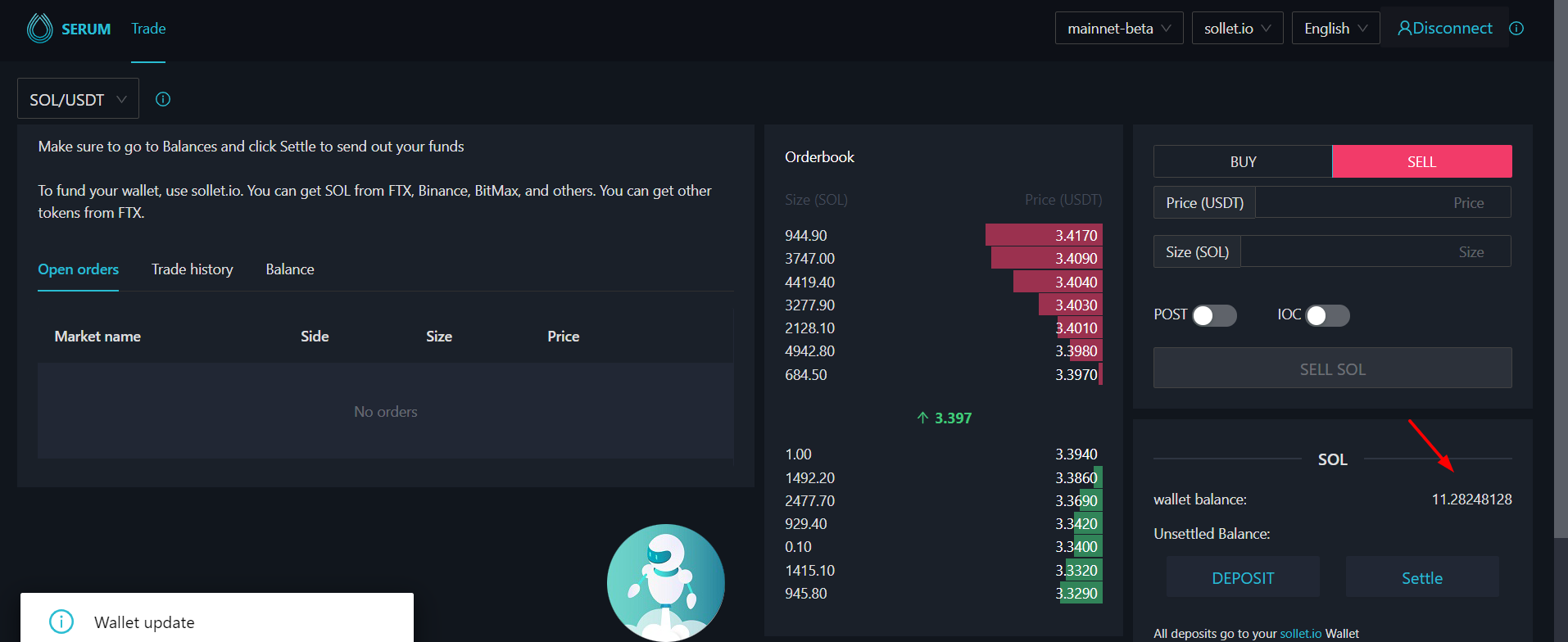Select ask price 3.4040 in orderbook

point(1076,282)
